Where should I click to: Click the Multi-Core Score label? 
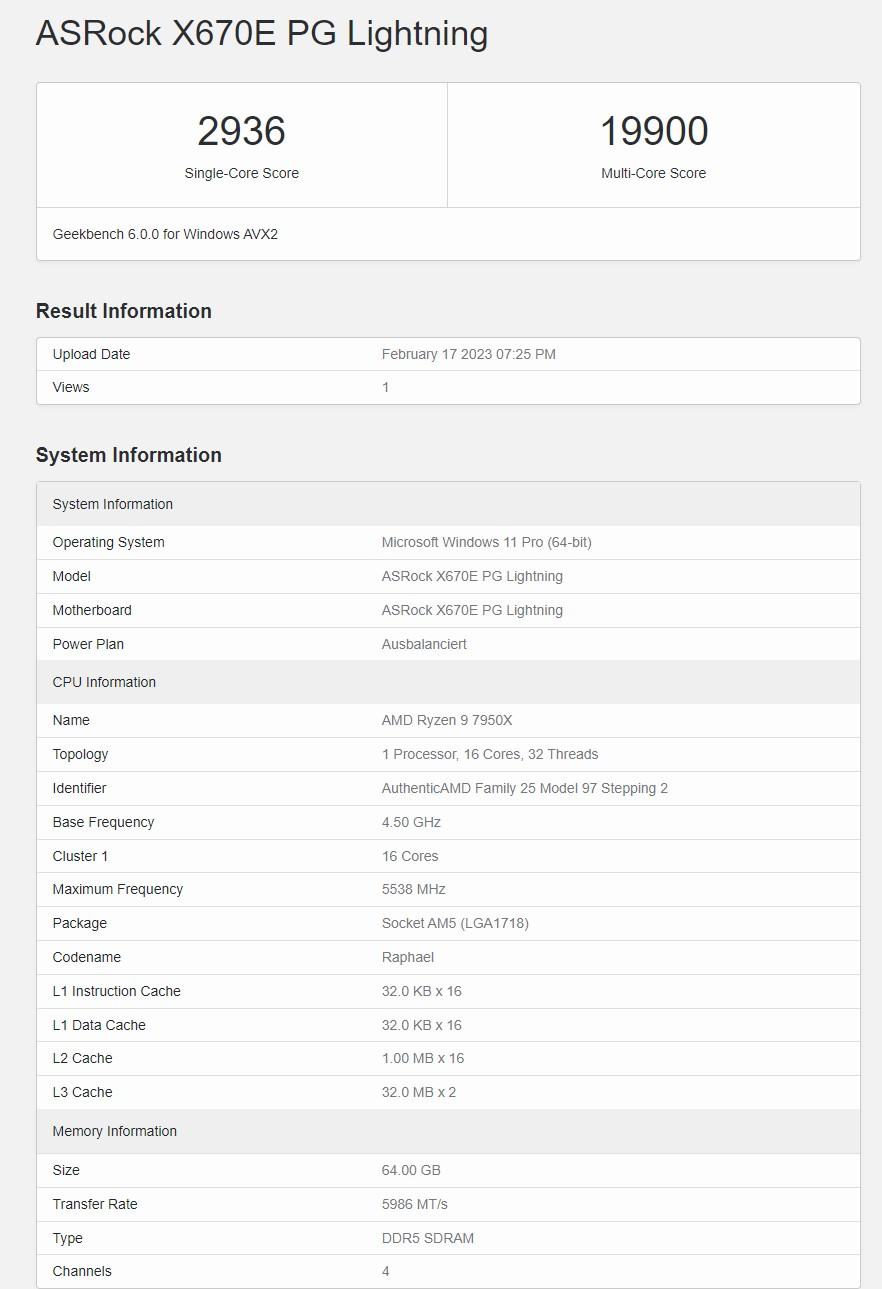pos(653,173)
